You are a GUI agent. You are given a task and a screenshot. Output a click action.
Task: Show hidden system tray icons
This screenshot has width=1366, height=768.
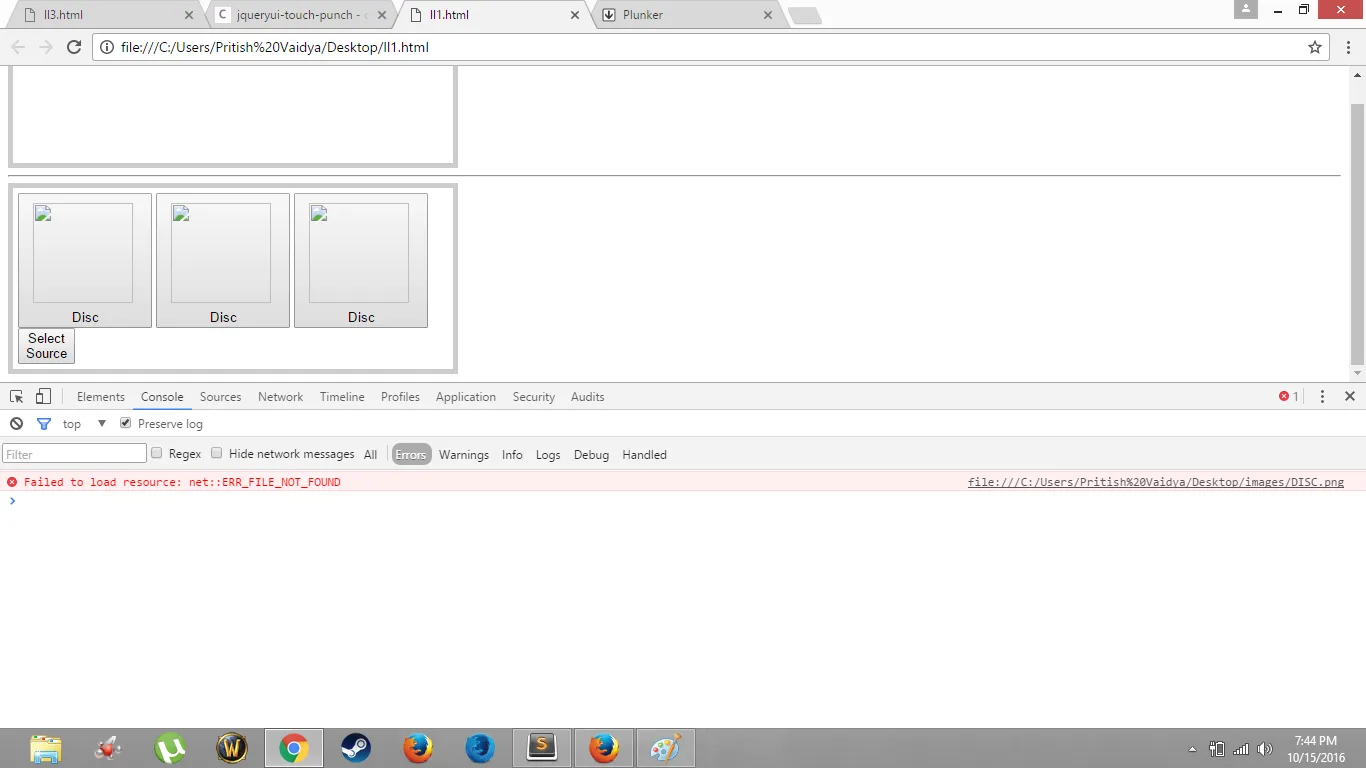click(x=1192, y=749)
